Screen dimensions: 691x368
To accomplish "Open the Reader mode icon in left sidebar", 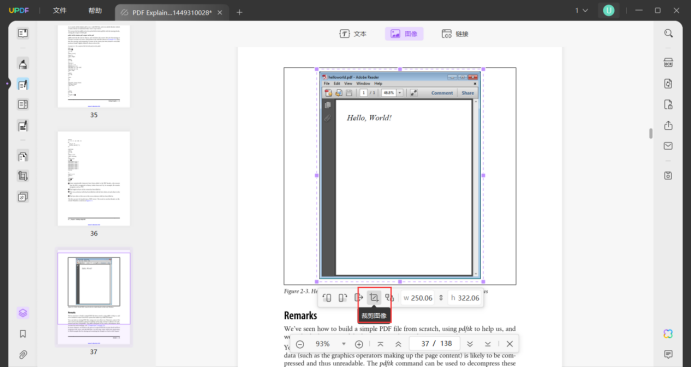I will tap(23, 33).
